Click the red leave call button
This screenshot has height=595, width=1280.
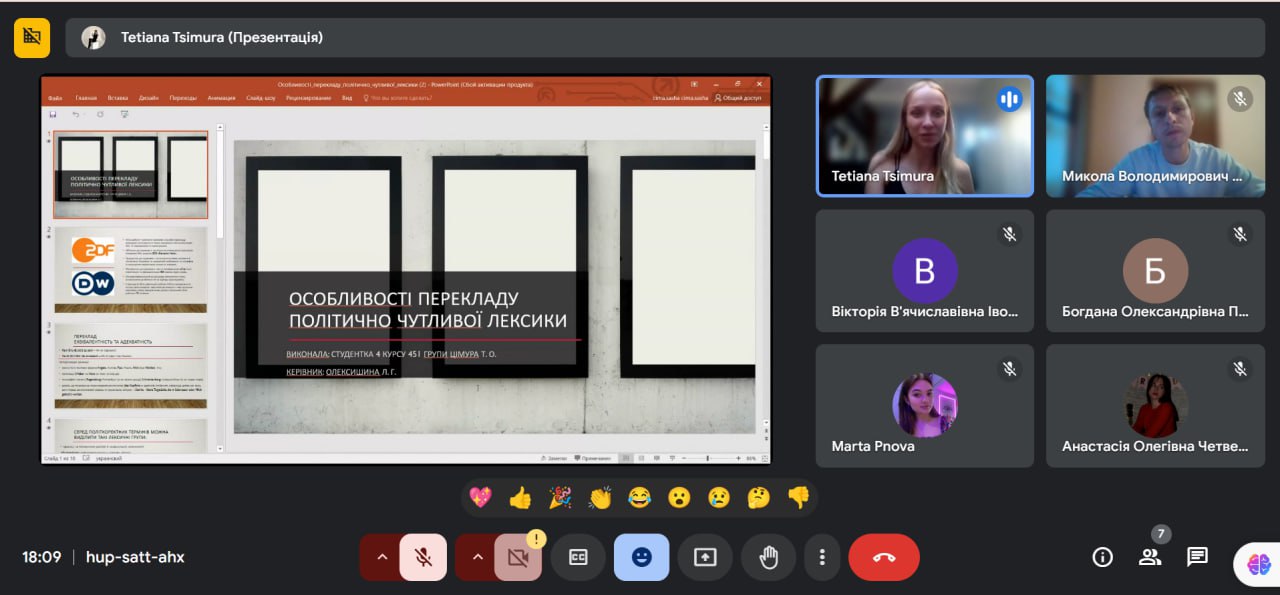click(x=884, y=557)
